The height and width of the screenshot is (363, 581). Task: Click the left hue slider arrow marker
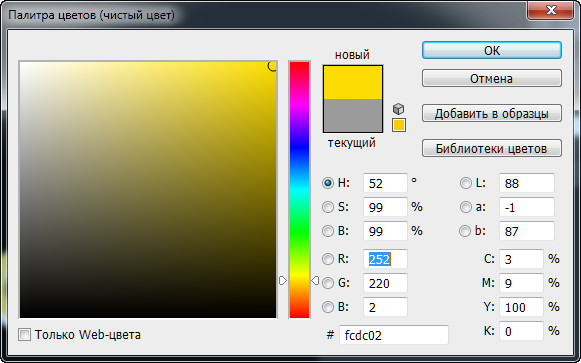pos(283,281)
